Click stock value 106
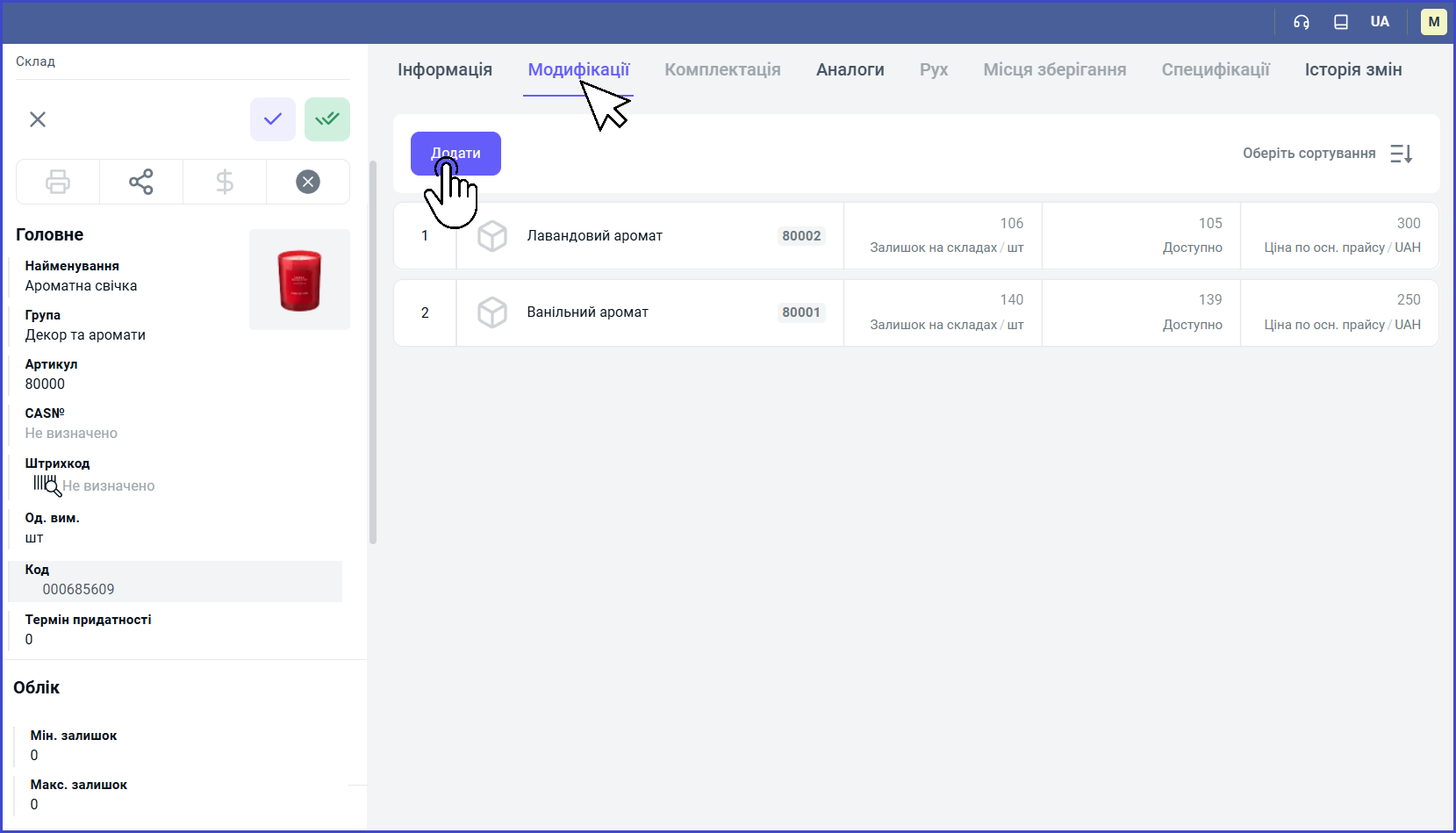The width and height of the screenshot is (1456, 833). pos(1011,223)
